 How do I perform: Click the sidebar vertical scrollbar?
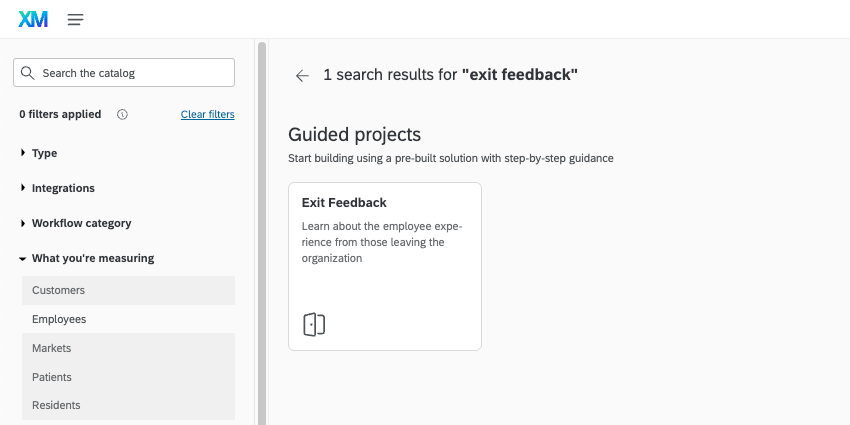point(262,230)
